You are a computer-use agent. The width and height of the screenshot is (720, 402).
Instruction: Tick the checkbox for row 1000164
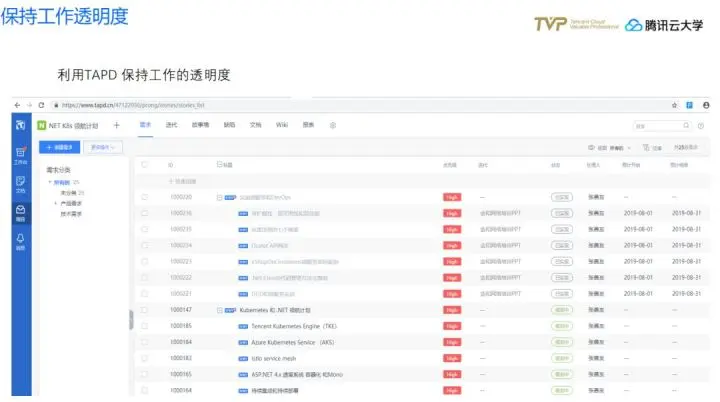click(145, 391)
